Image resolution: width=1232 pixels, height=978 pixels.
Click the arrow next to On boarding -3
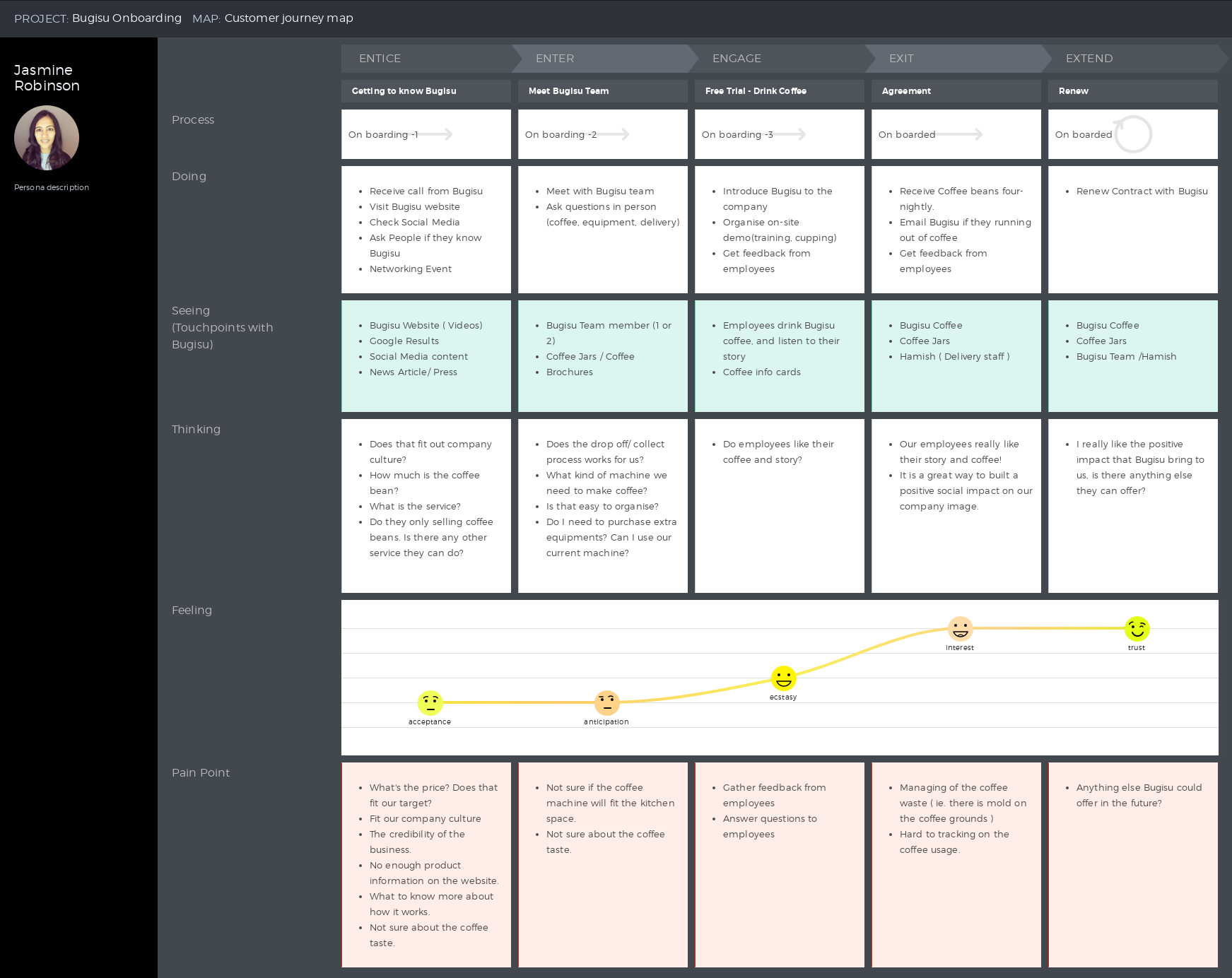[x=790, y=134]
